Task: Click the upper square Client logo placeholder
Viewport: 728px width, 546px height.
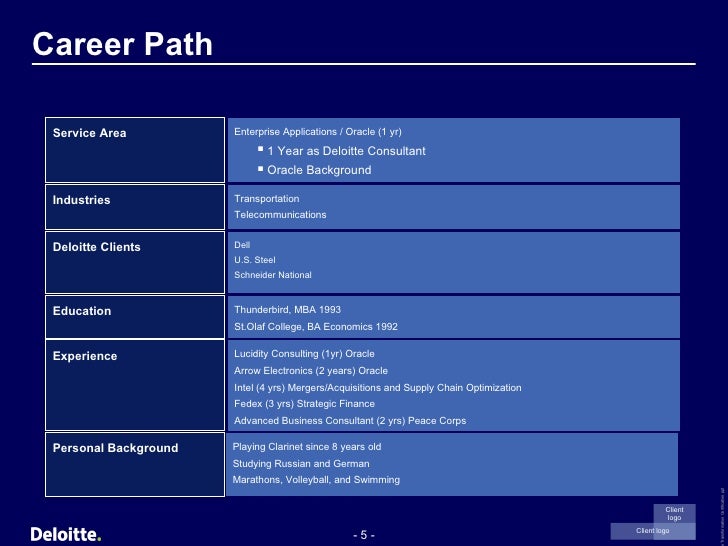Action: click(x=675, y=514)
